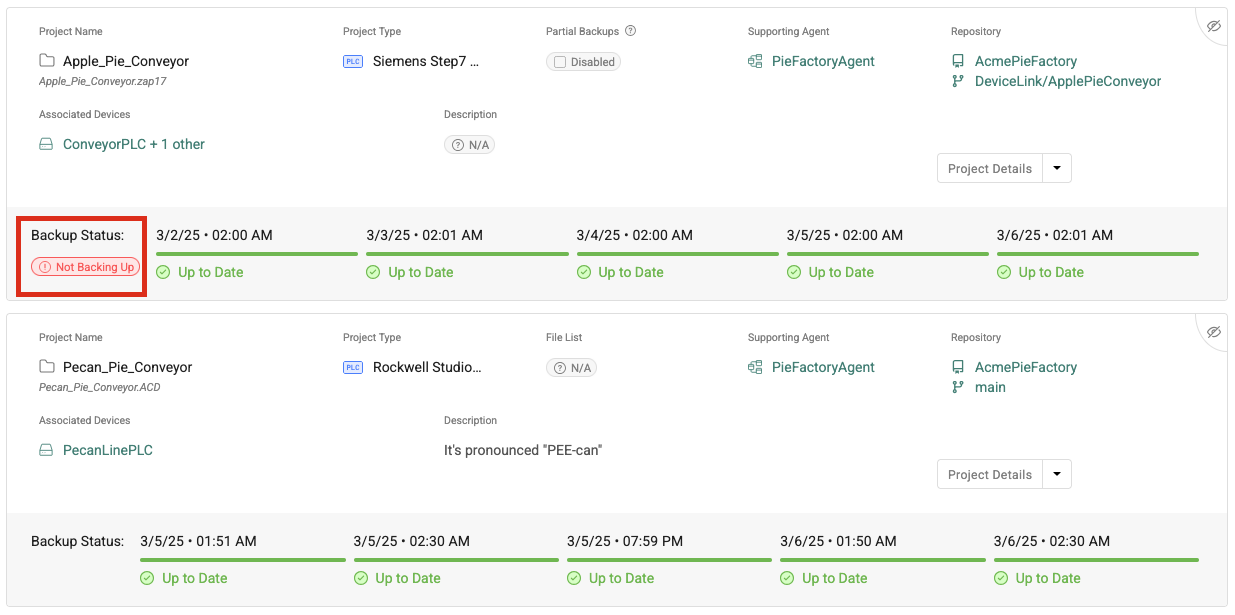Click the device icon beside ConveyorPLC

tap(46, 144)
